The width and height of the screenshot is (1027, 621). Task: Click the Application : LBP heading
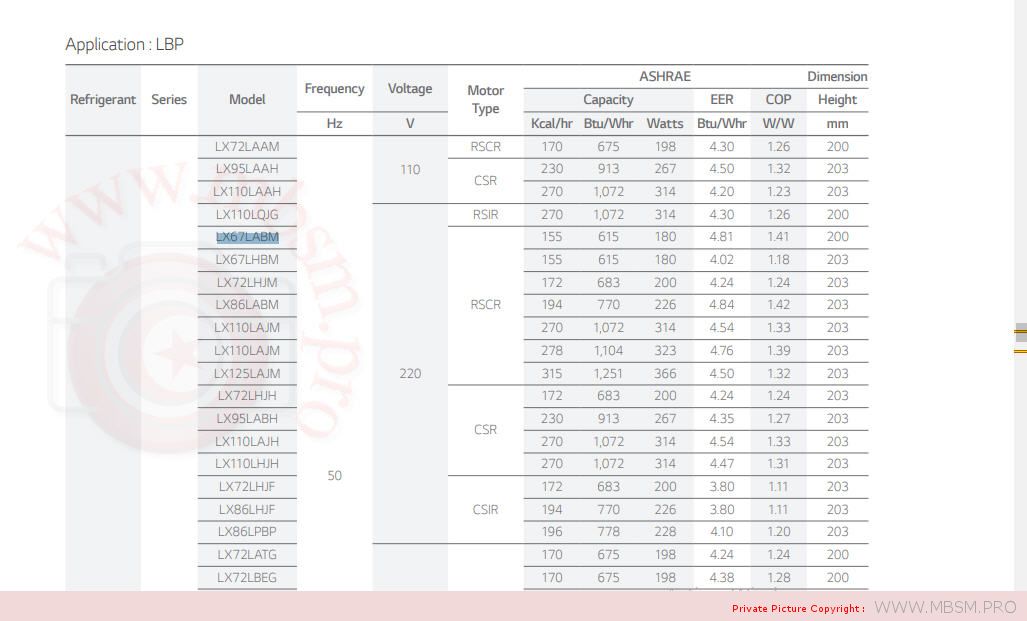tap(125, 44)
